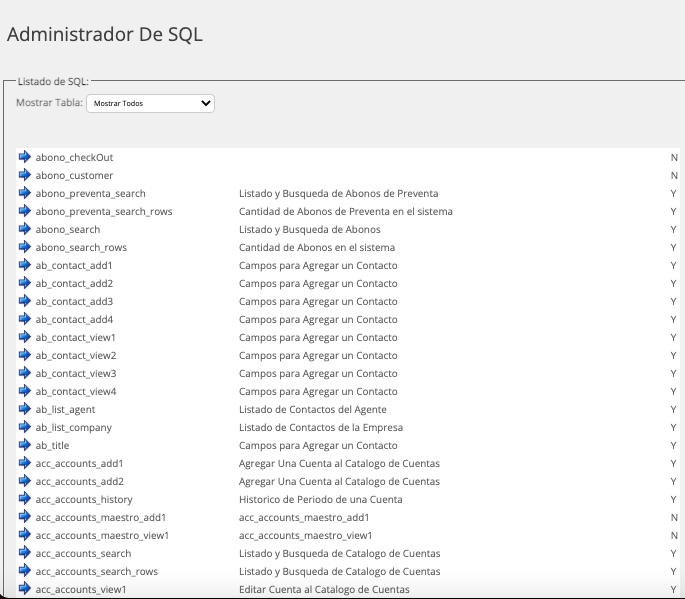Viewport: 685px width, 599px height.
Task: Click the acc_accounts_maestro_view1 description text
Action: 305,536
